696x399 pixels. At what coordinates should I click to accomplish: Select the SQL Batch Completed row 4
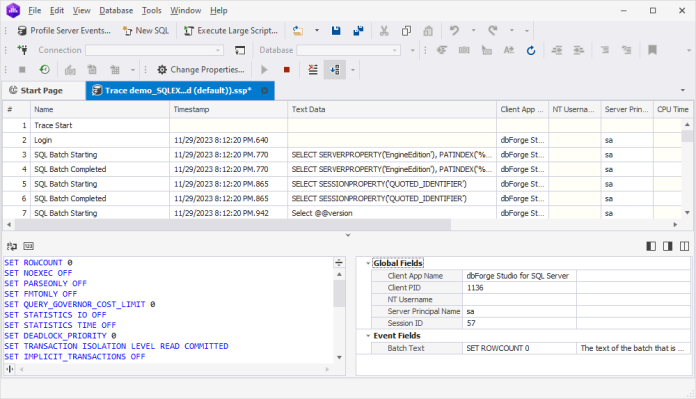342,169
